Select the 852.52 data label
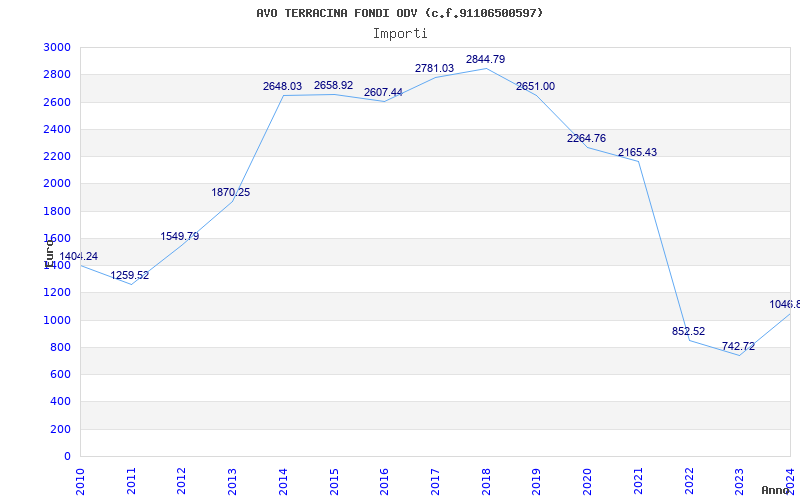This screenshot has width=800, height=500. (x=688, y=331)
